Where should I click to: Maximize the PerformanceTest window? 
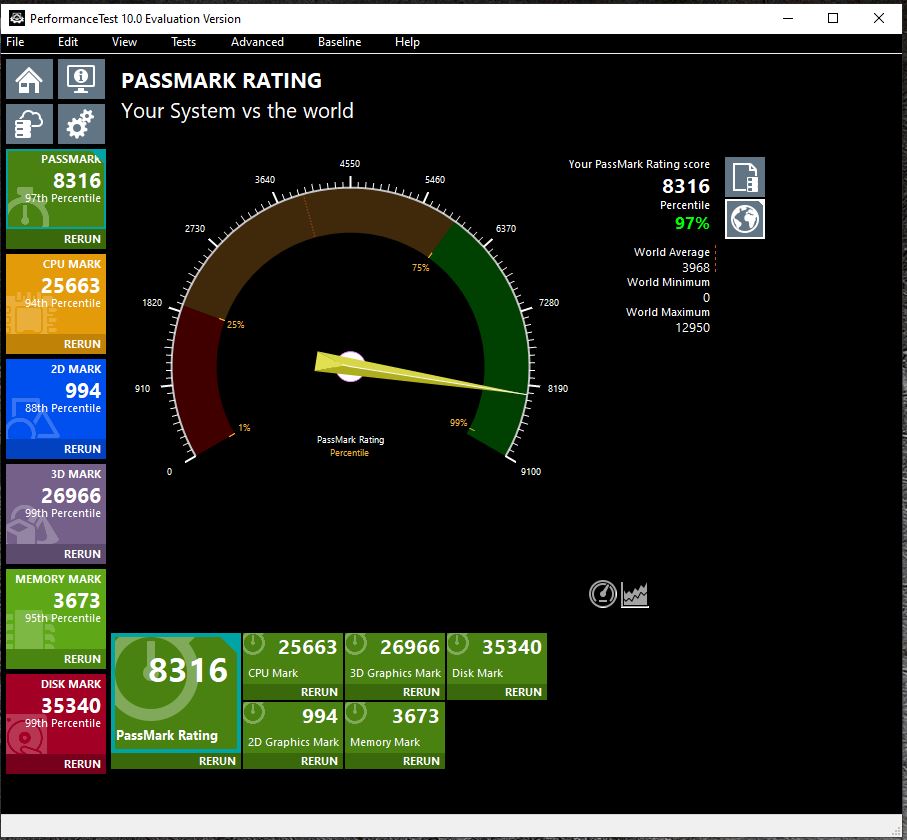click(833, 18)
